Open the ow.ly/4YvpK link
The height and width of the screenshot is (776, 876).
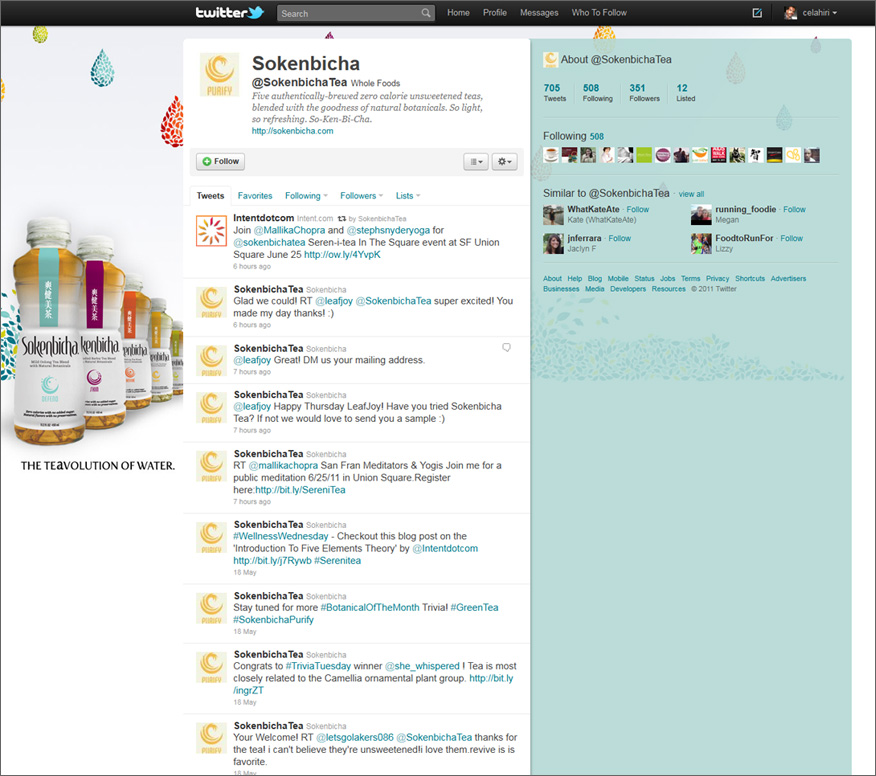pyautogui.click(x=342, y=254)
